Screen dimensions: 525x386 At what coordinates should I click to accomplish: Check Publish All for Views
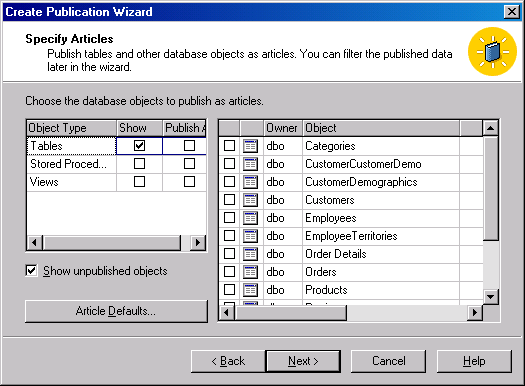(x=190, y=182)
